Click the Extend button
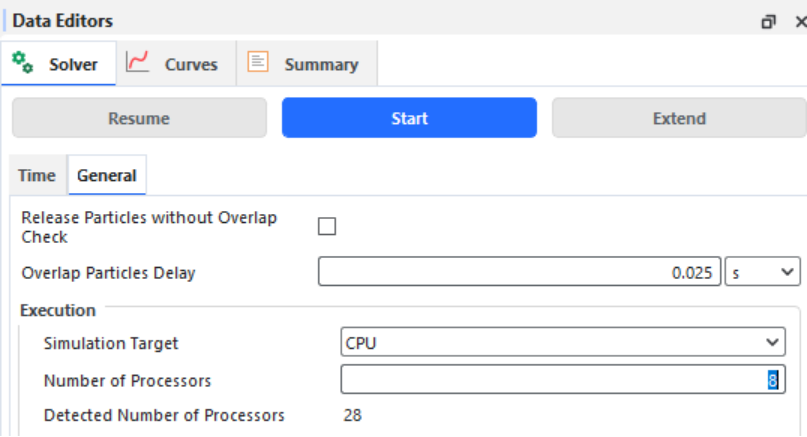 679,118
